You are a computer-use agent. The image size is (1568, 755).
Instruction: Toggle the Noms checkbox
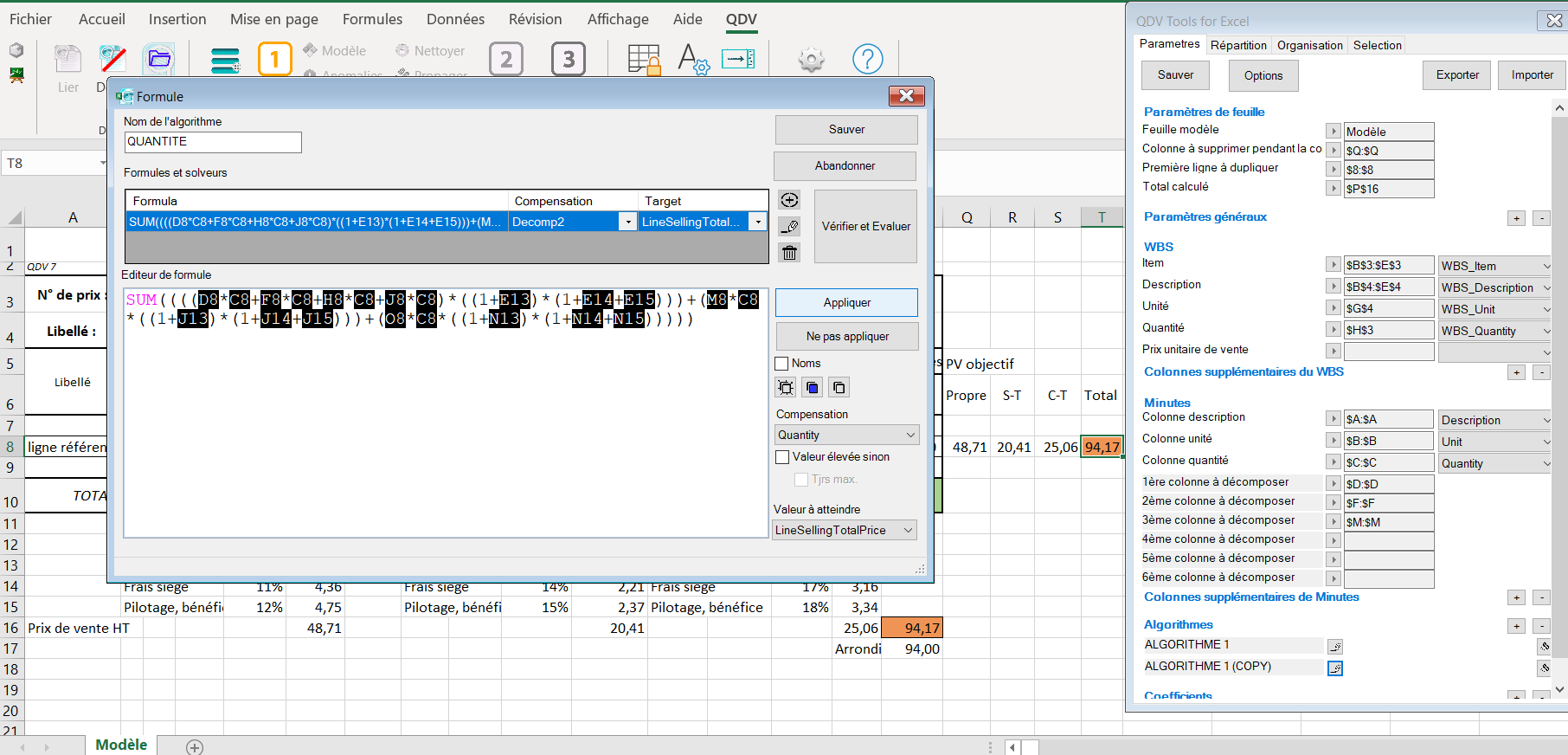781,364
